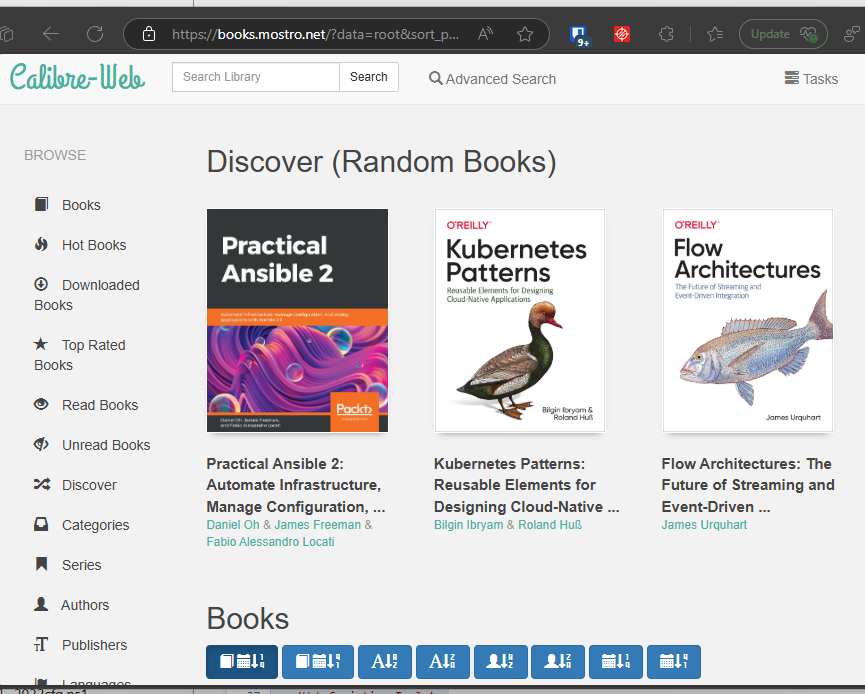Open author Daniel Oh
865x694 pixels.
(x=233, y=525)
